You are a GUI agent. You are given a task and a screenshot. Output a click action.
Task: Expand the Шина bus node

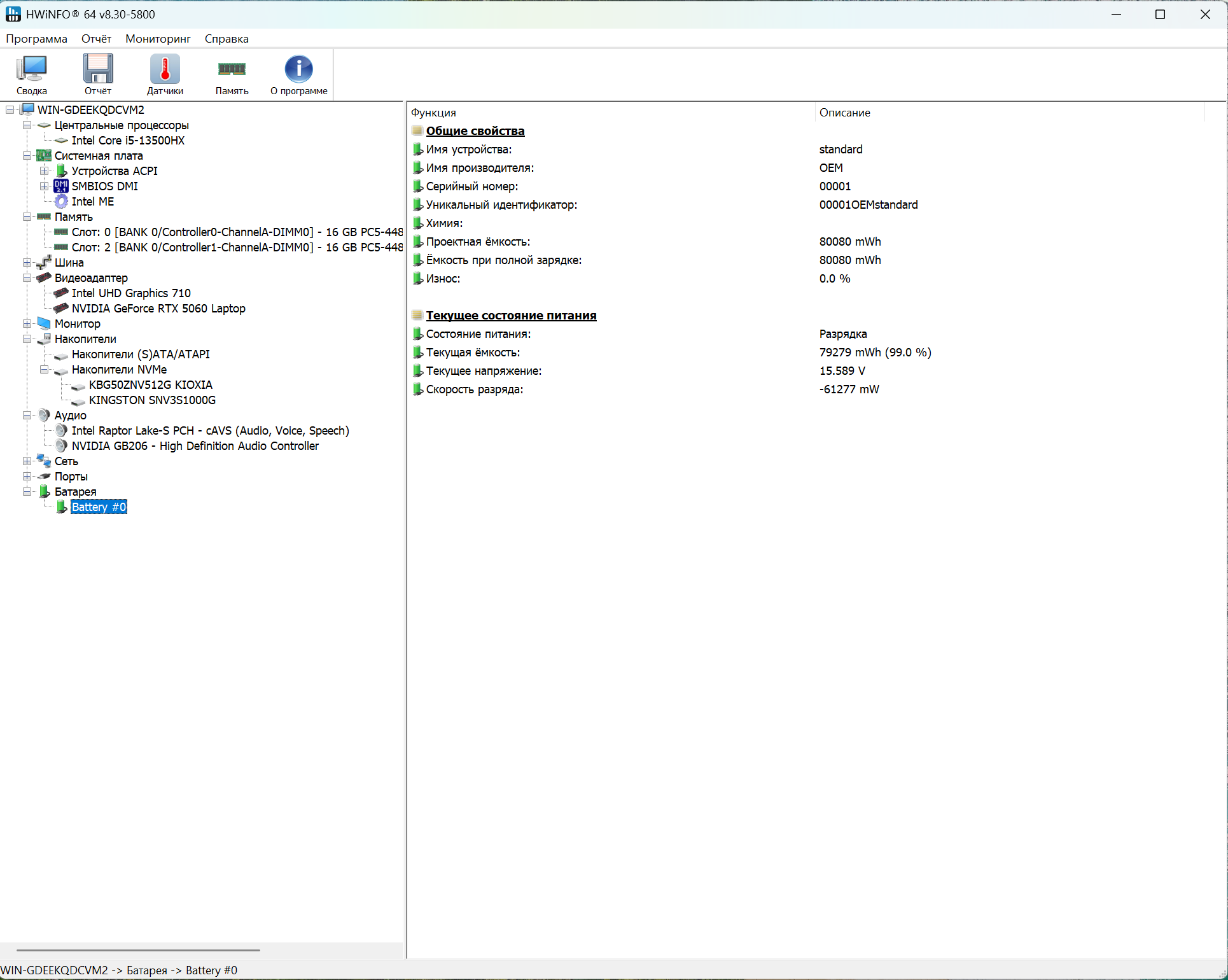[x=27, y=263]
